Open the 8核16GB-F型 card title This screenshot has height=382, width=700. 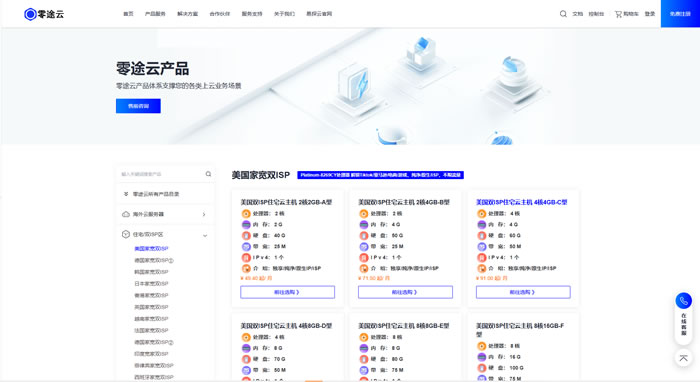(x=520, y=330)
